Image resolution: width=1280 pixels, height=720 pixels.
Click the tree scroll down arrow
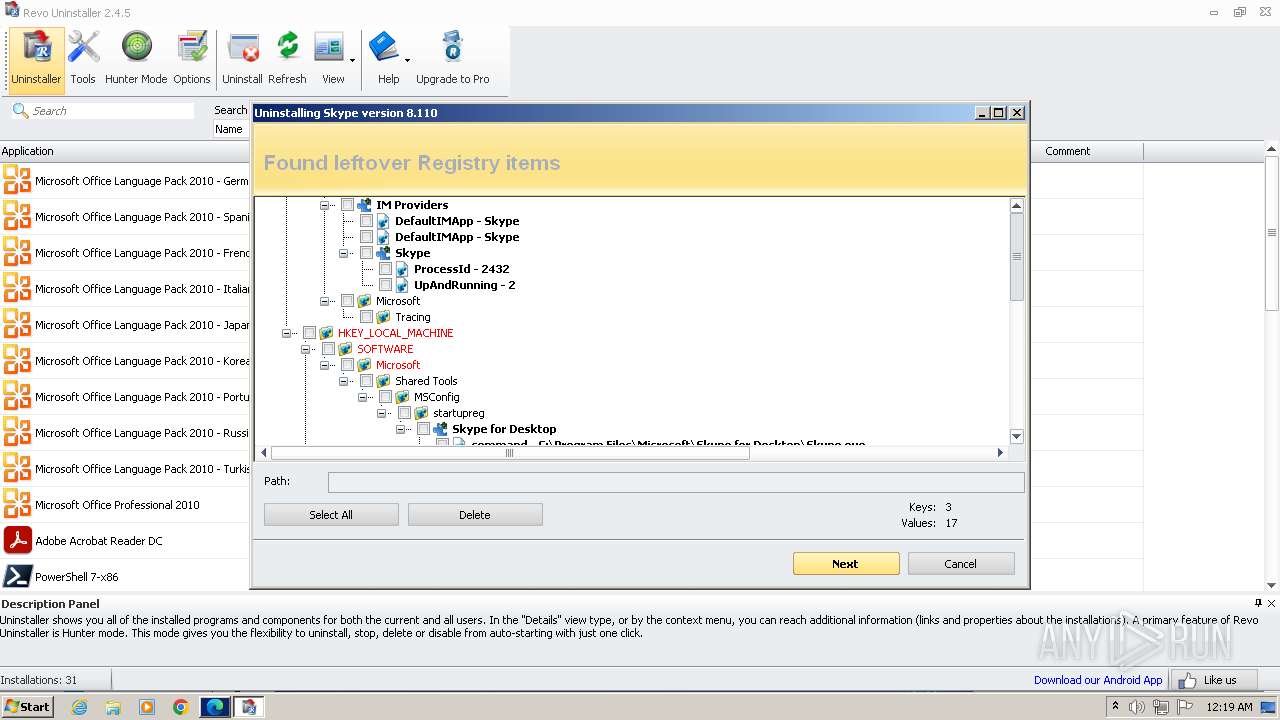(x=1016, y=436)
